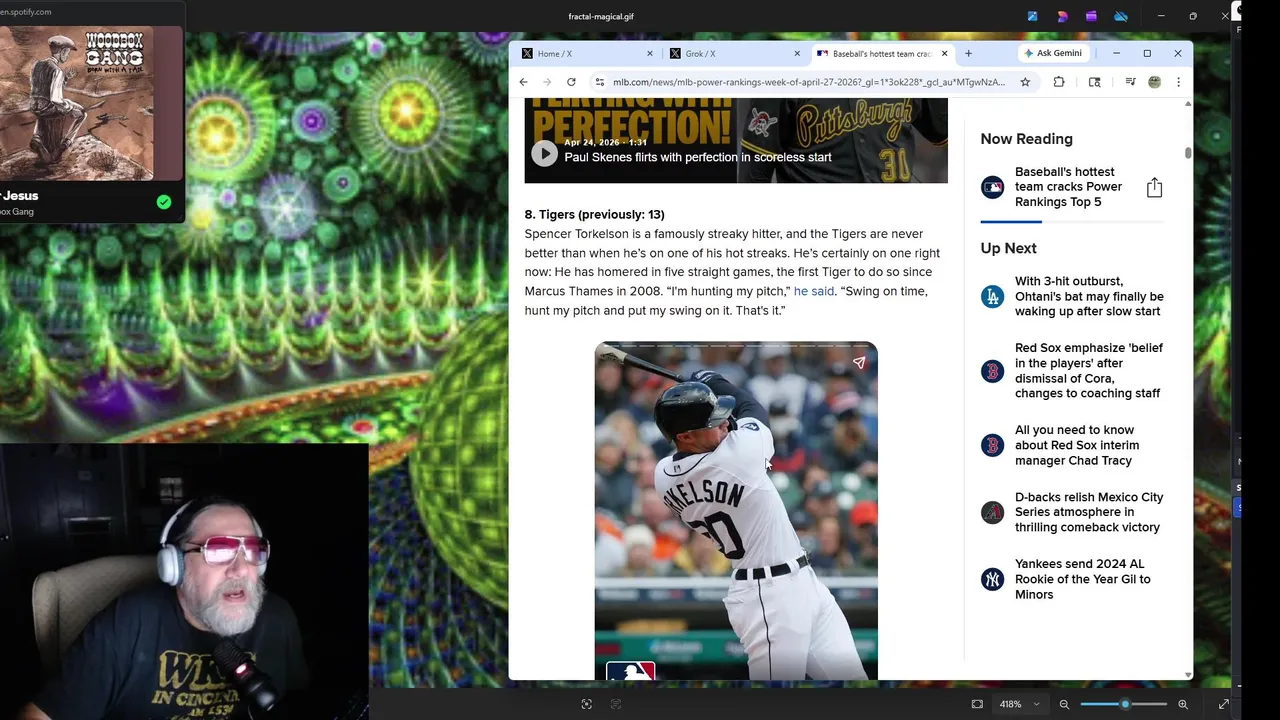This screenshot has width=1280, height=720.
Task: Click the "Up Next" heading
Action: (1008, 248)
